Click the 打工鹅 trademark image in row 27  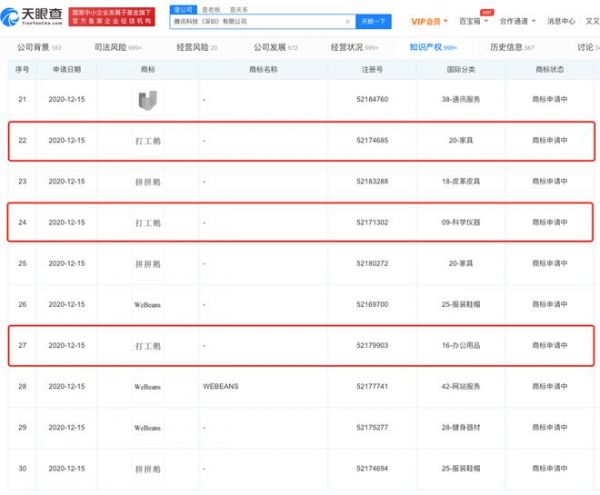coord(147,345)
